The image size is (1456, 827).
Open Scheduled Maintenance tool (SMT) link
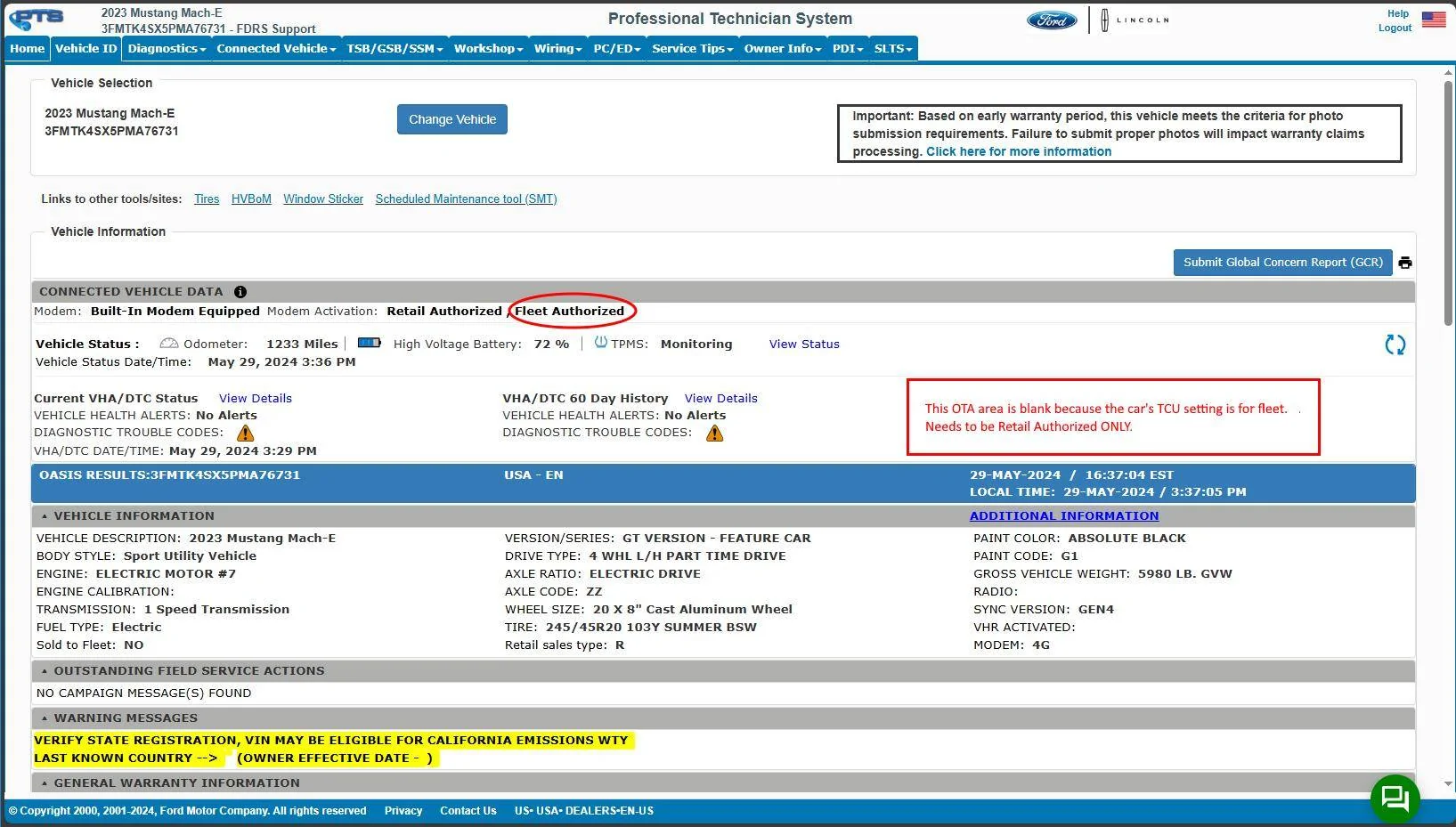pos(466,199)
